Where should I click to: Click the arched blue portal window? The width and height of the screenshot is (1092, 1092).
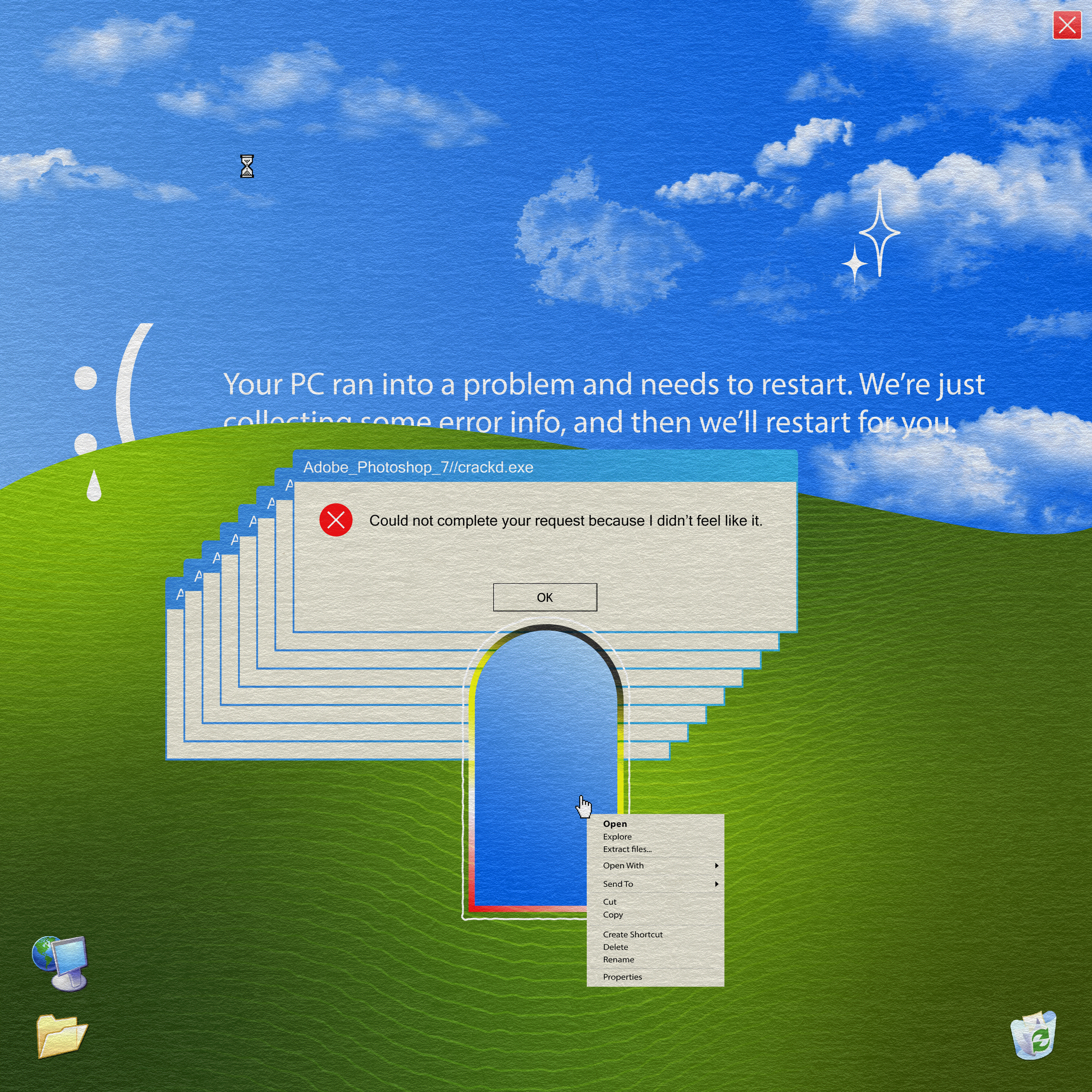click(x=545, y=769)
